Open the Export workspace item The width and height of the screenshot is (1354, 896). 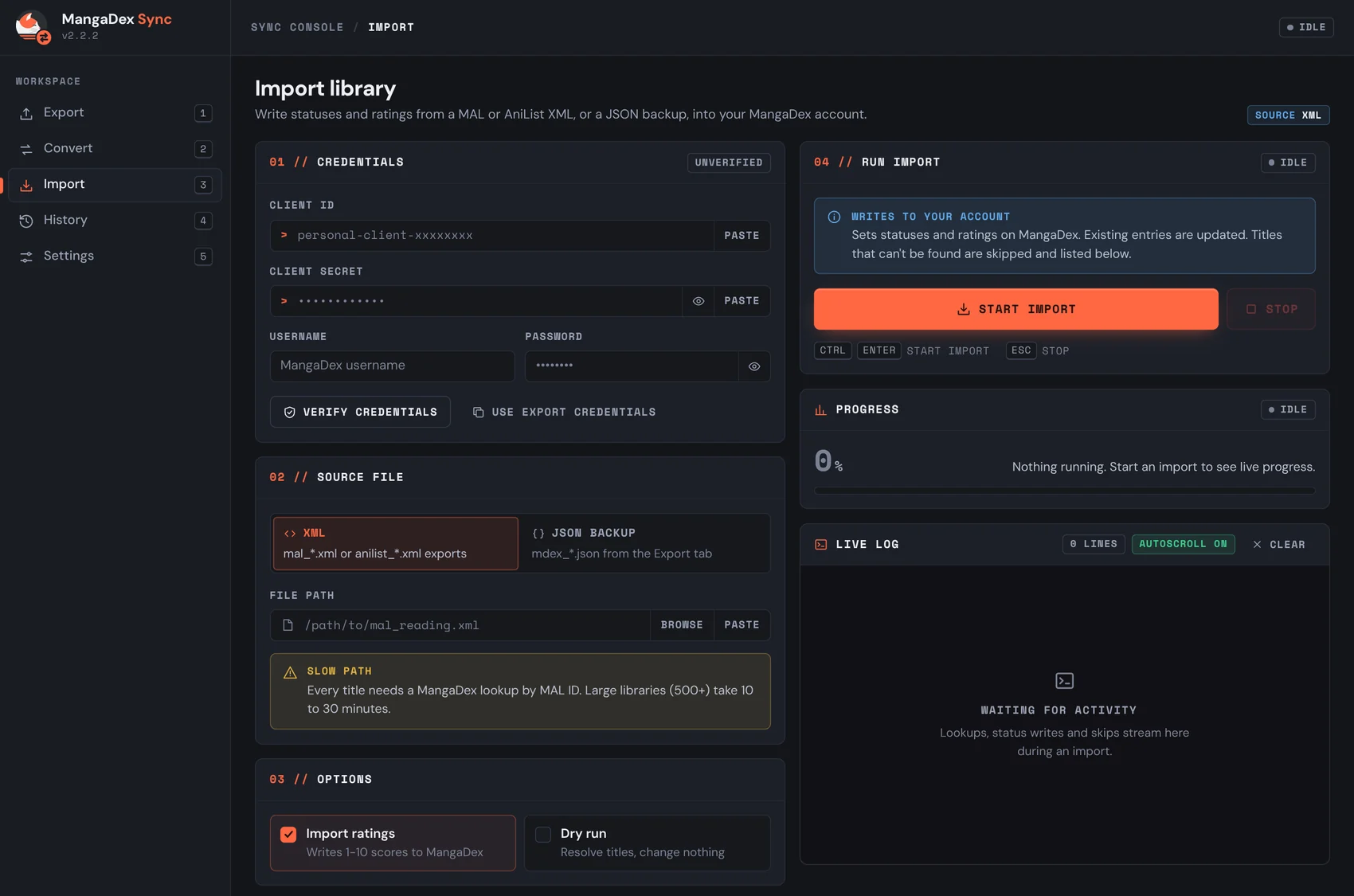coord(115,113)
